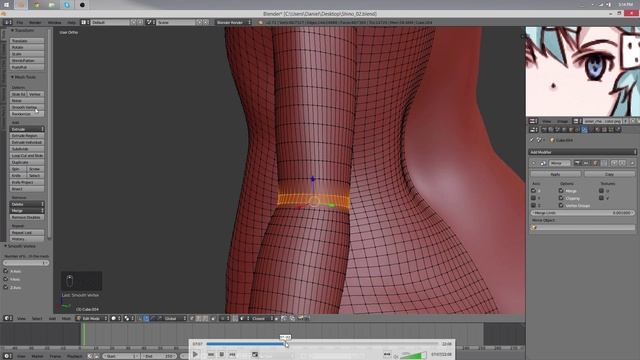Viewport: 640px width, 360px height.
Task: Open the Window menu
Action: (54, 22)
